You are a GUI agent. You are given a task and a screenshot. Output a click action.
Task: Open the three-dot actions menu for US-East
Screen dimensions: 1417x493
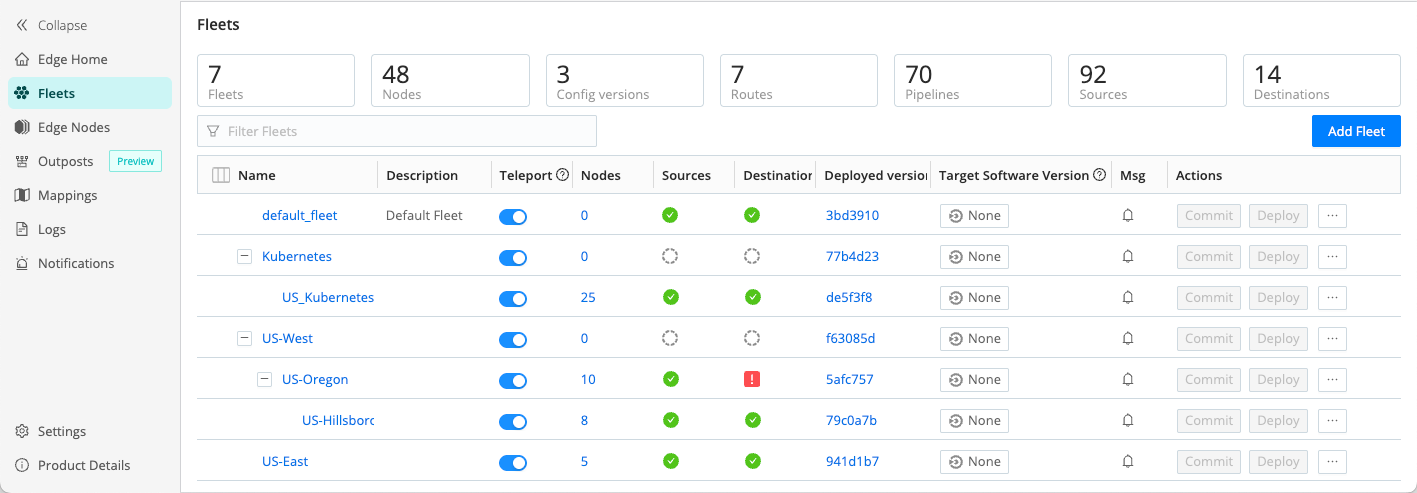tap(1332, 462)
